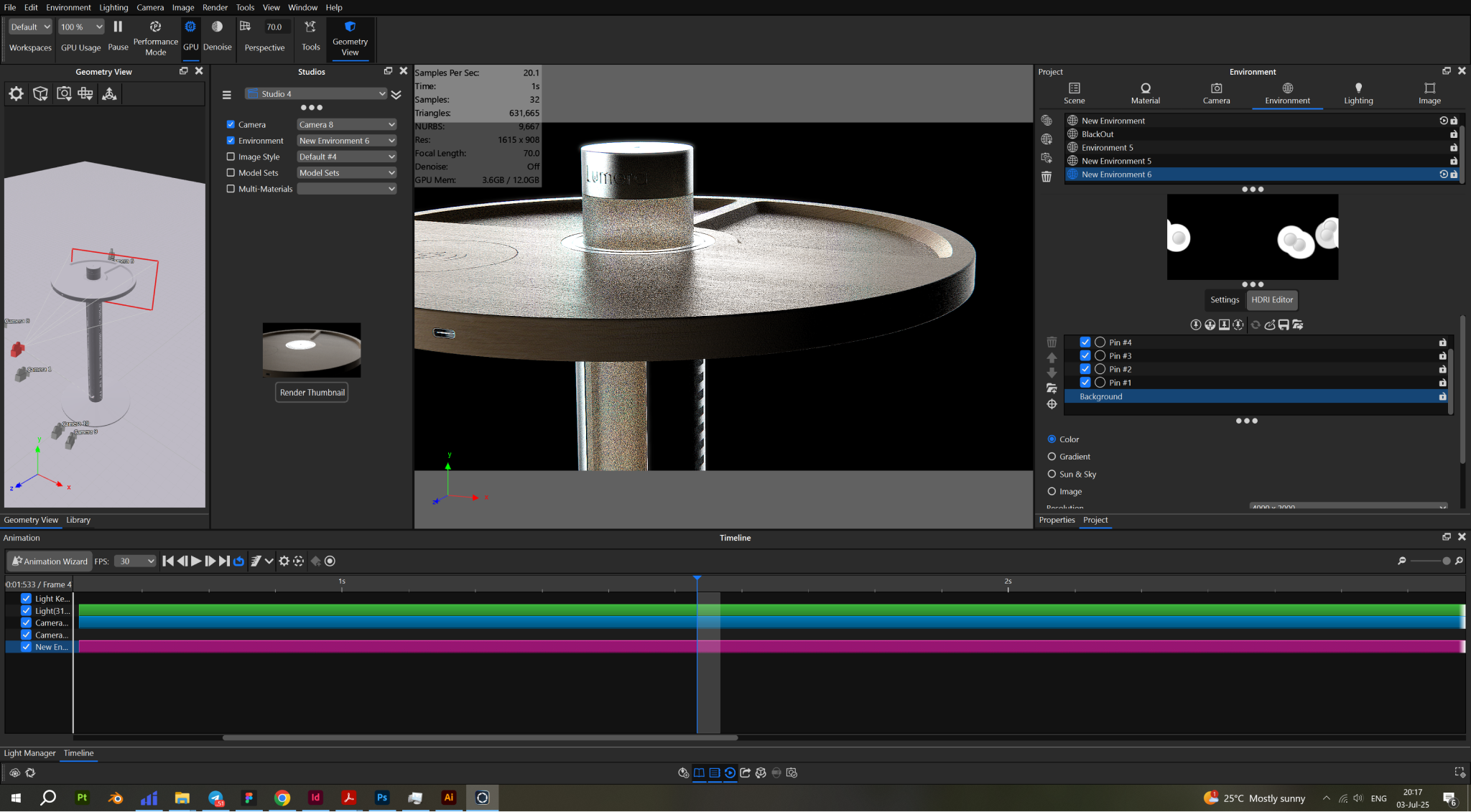Enable Performance Mode

[155, 27]
